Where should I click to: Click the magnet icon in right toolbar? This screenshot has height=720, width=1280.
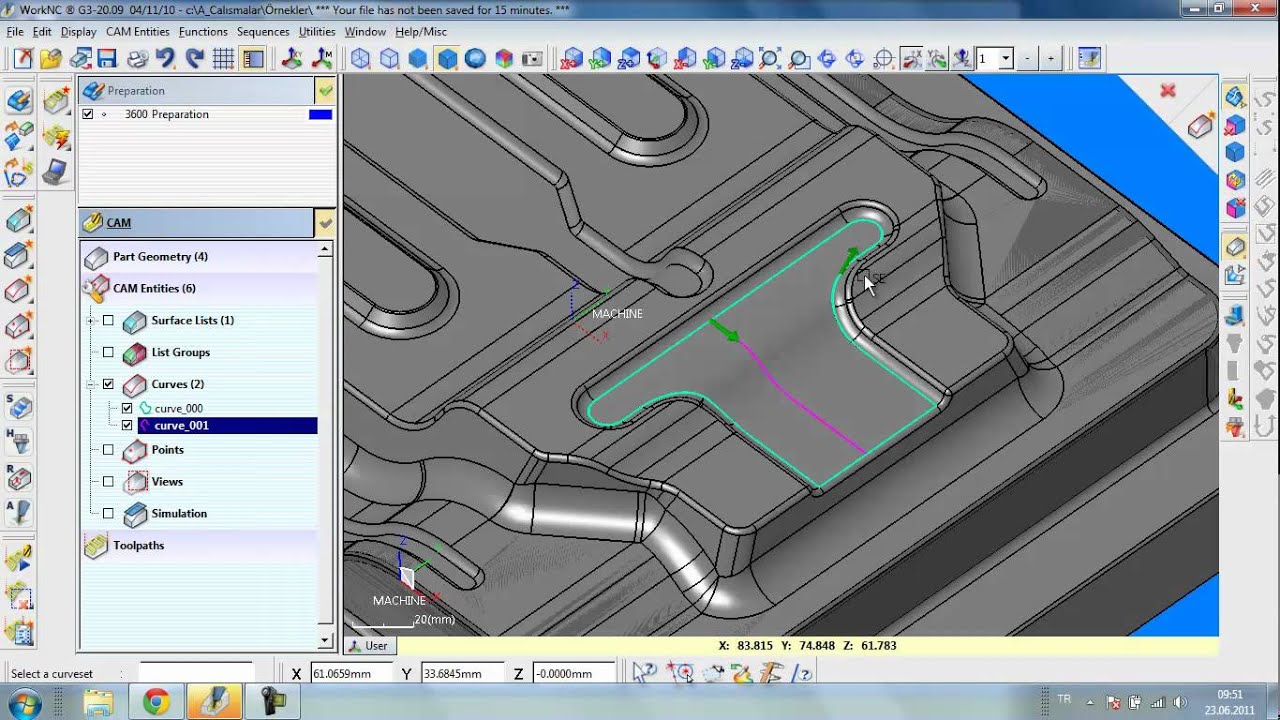(x=1264, y=427)
